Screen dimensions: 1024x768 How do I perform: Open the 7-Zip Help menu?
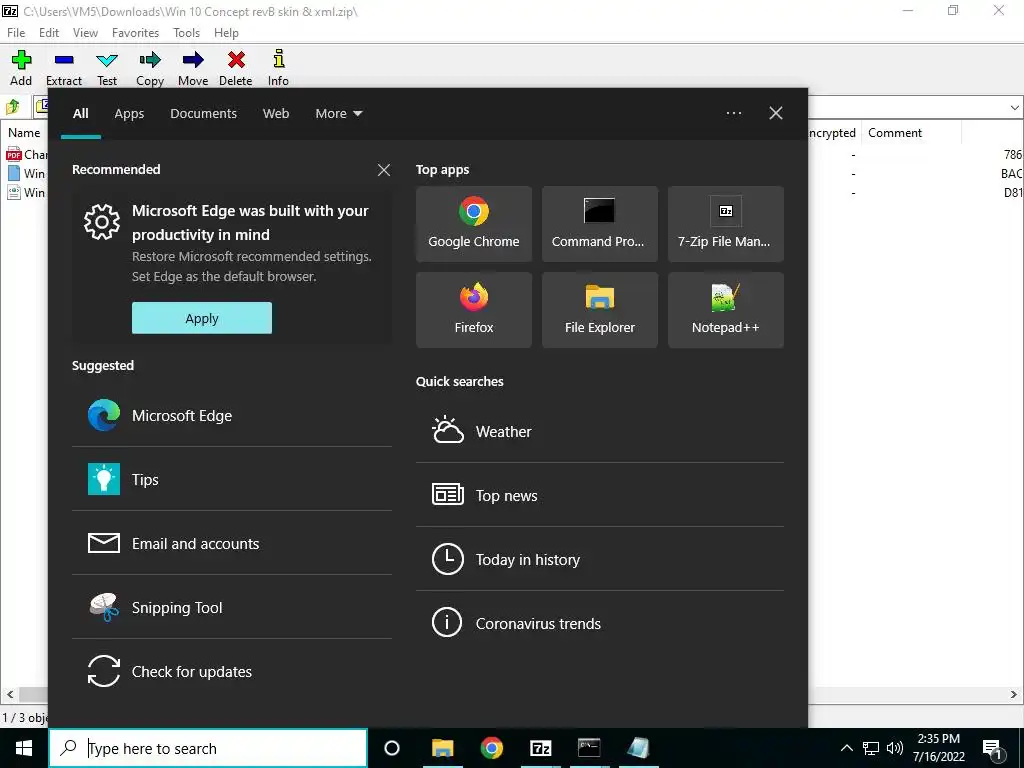[227, 33]
